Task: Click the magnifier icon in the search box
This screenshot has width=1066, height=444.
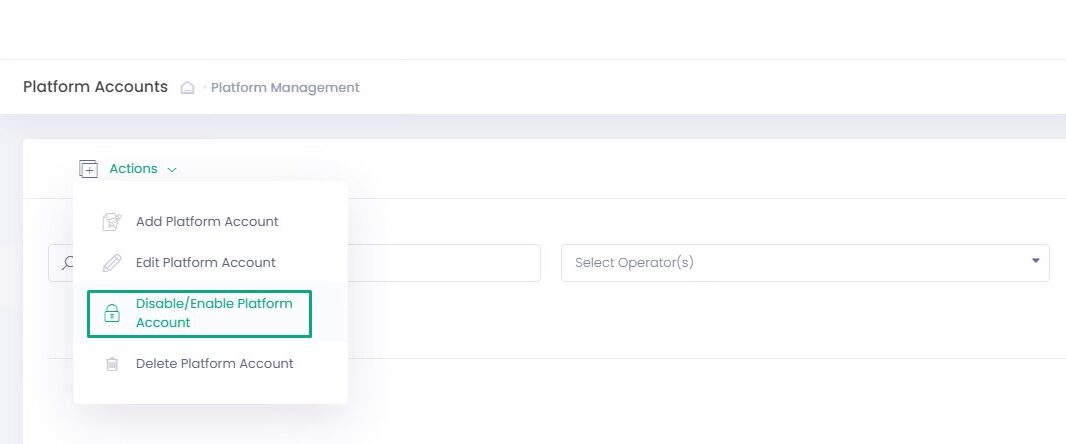Action: pyautogui.click(x=67, y=263)
